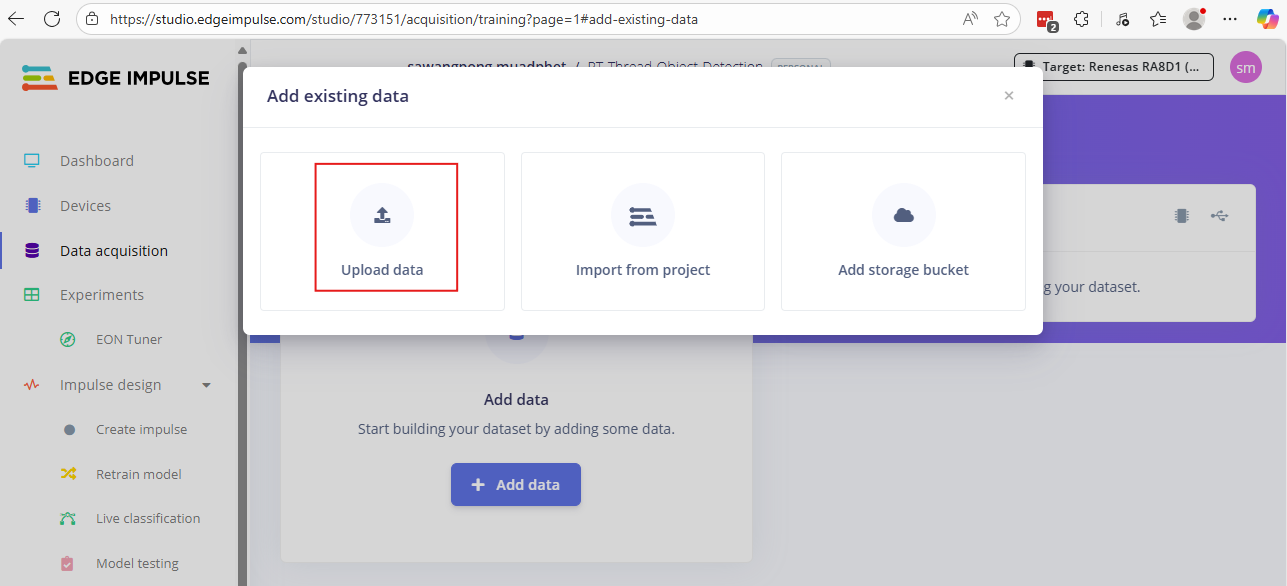Click the Edge Impulse logo
Screen dimensions: 1287x586
116,78
